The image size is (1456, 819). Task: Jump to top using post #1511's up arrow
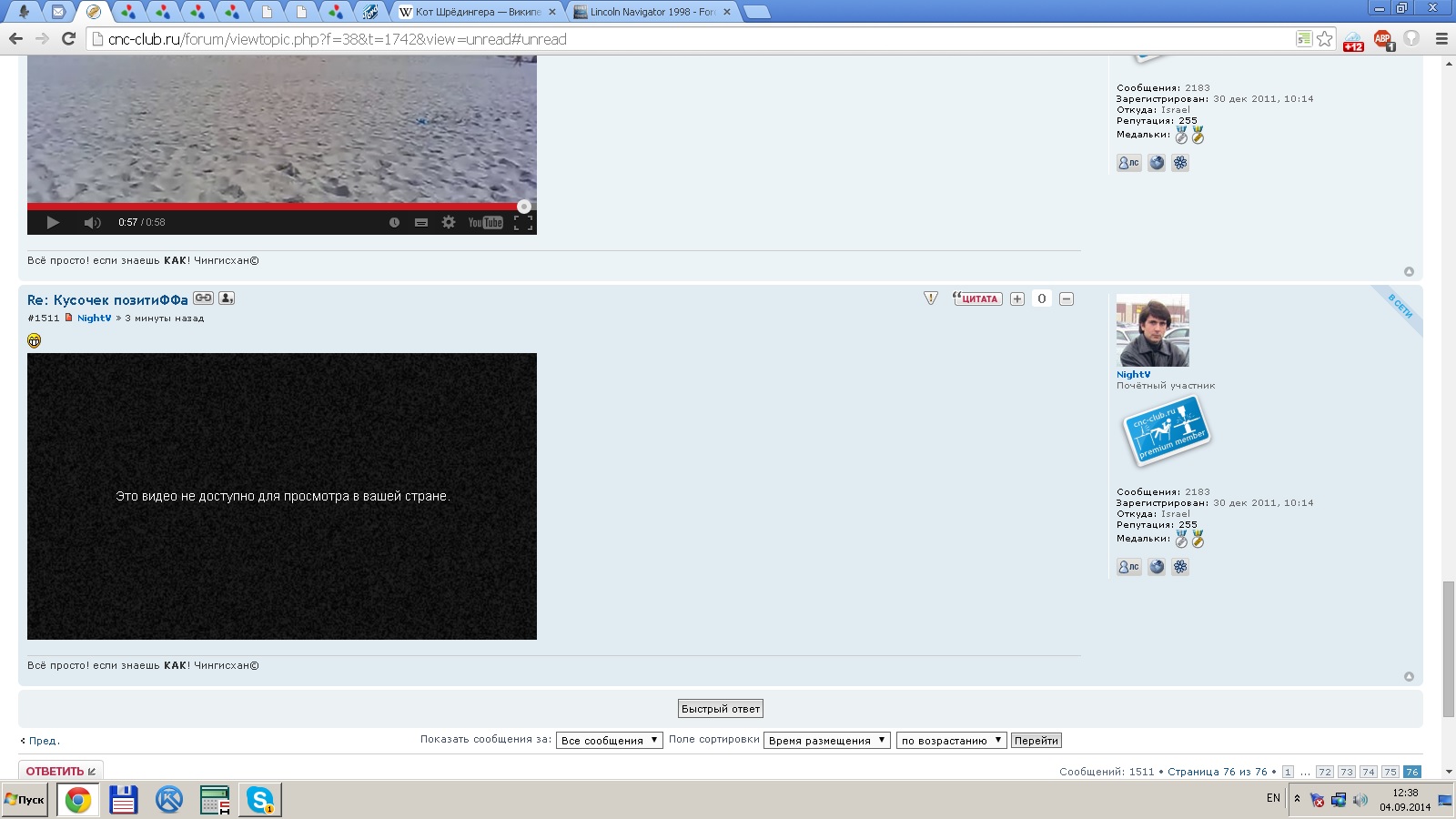1409,676
